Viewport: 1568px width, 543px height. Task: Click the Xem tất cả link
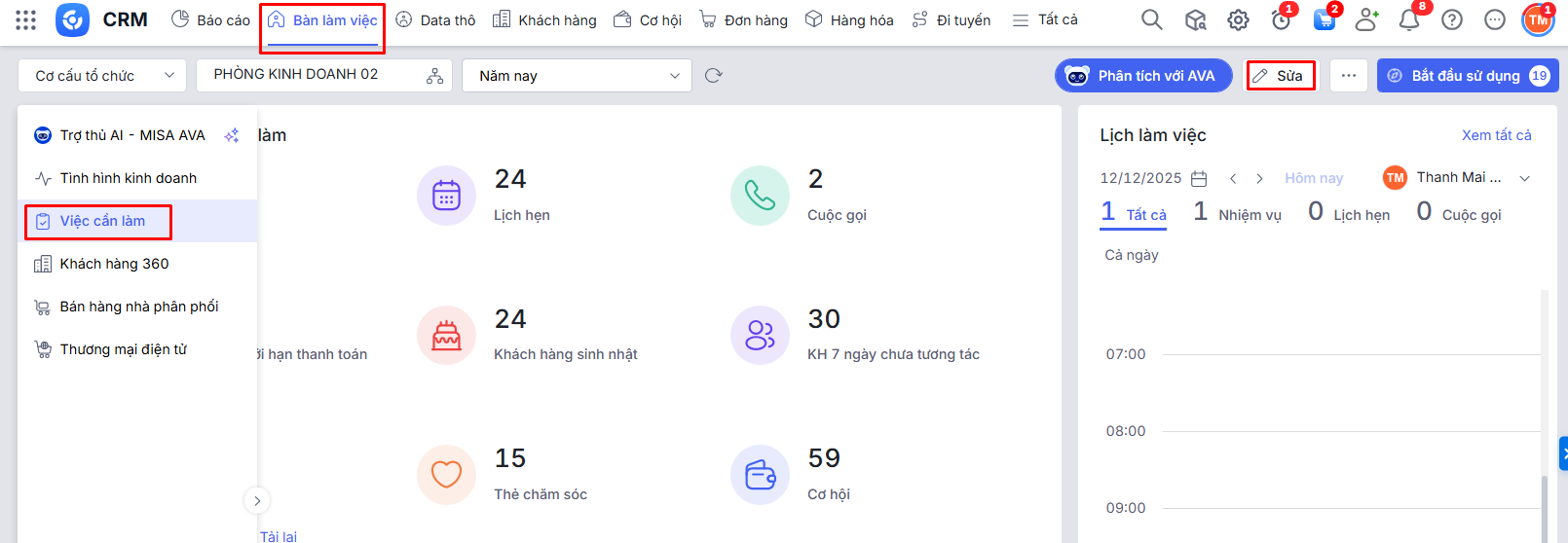click(1496, 135)
